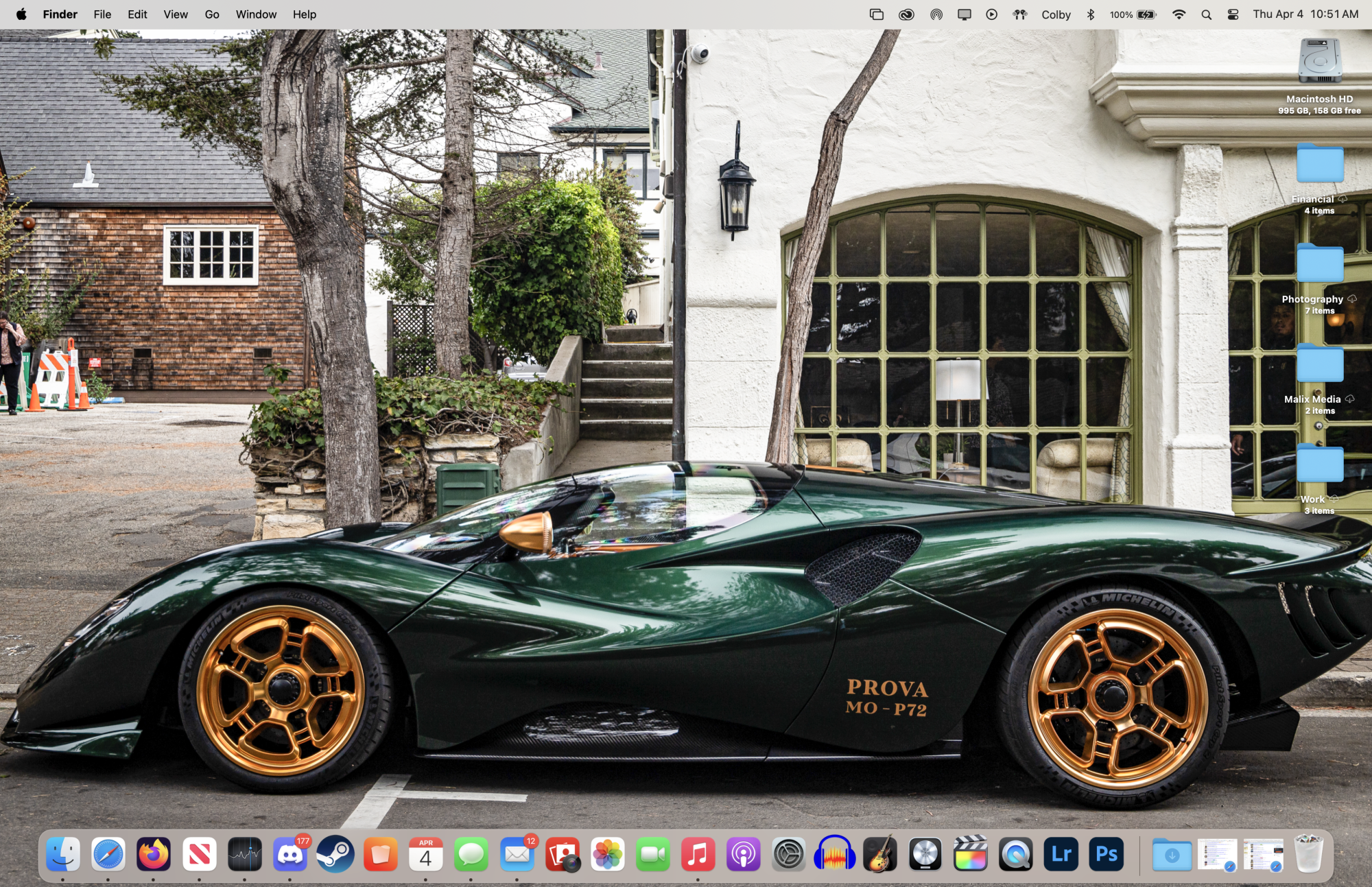Image resolution: width=1372 pixels, height=887 pixels.
Task: Open Finder from the Dock
Action: click(63, 854)
